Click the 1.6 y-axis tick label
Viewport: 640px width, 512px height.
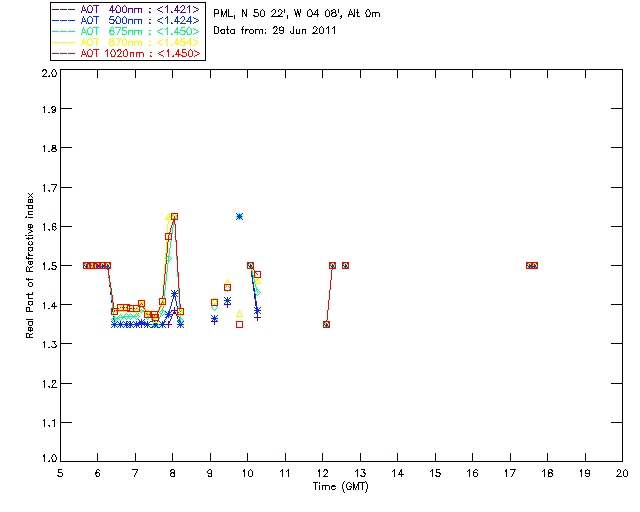pos(49,227)
